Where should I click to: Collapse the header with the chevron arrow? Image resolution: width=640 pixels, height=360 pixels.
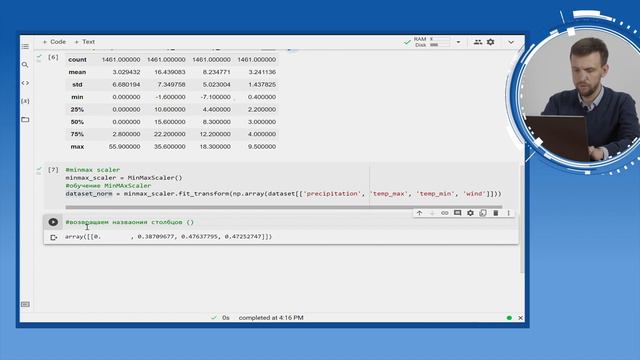511,42
